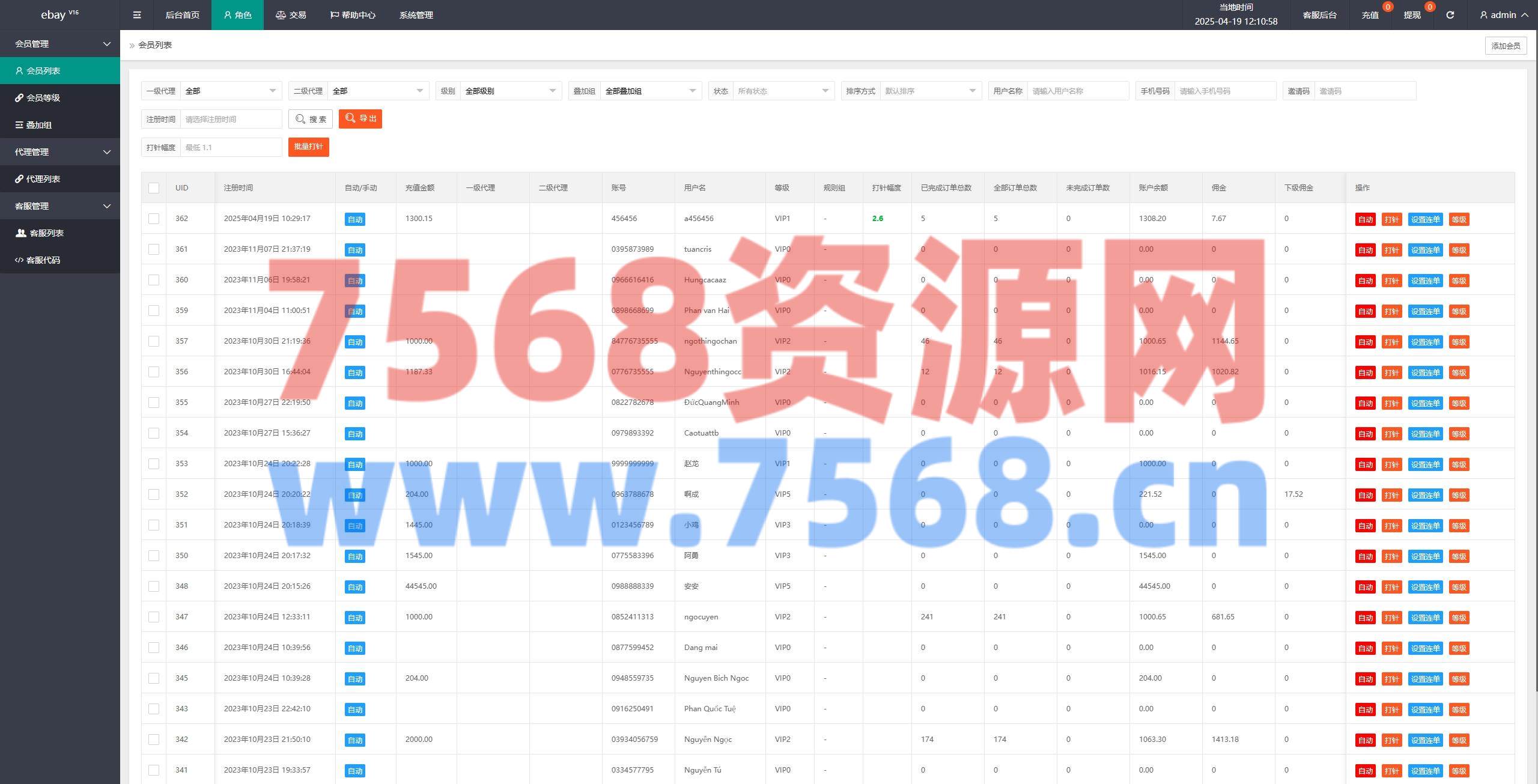Check the row checkbox for UID 357
The width and height of the screenshot is (1538, 784).
(x=154, y=341)
